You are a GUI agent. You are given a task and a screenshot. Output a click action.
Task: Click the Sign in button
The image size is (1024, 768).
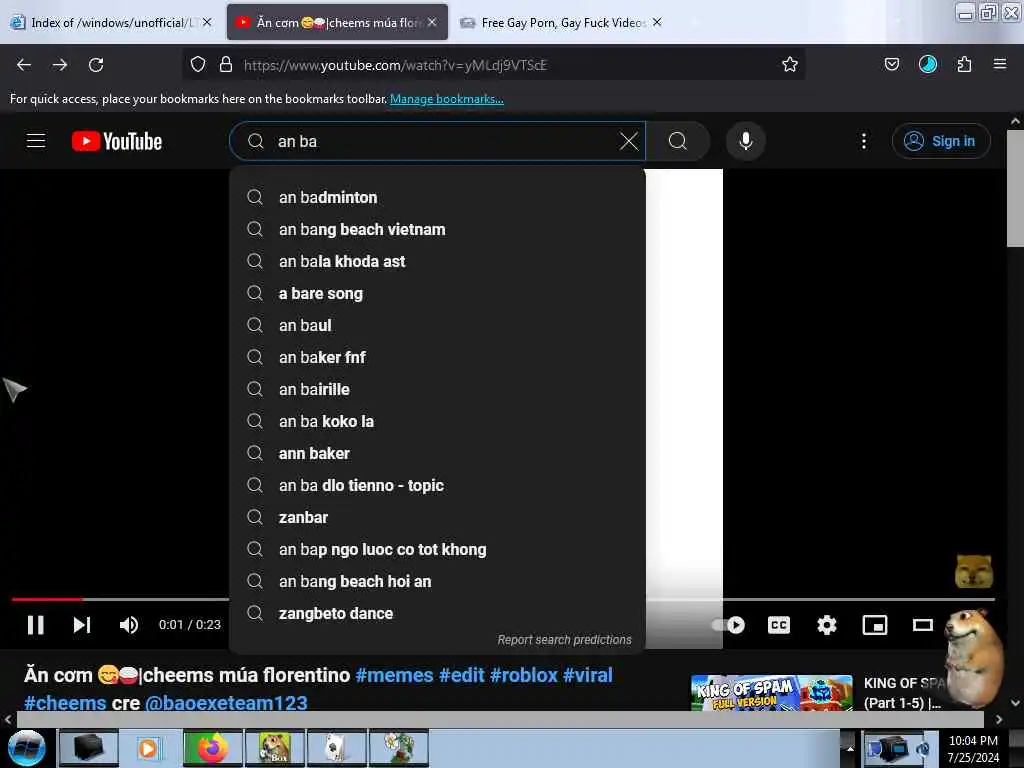[x=941, y=141]
